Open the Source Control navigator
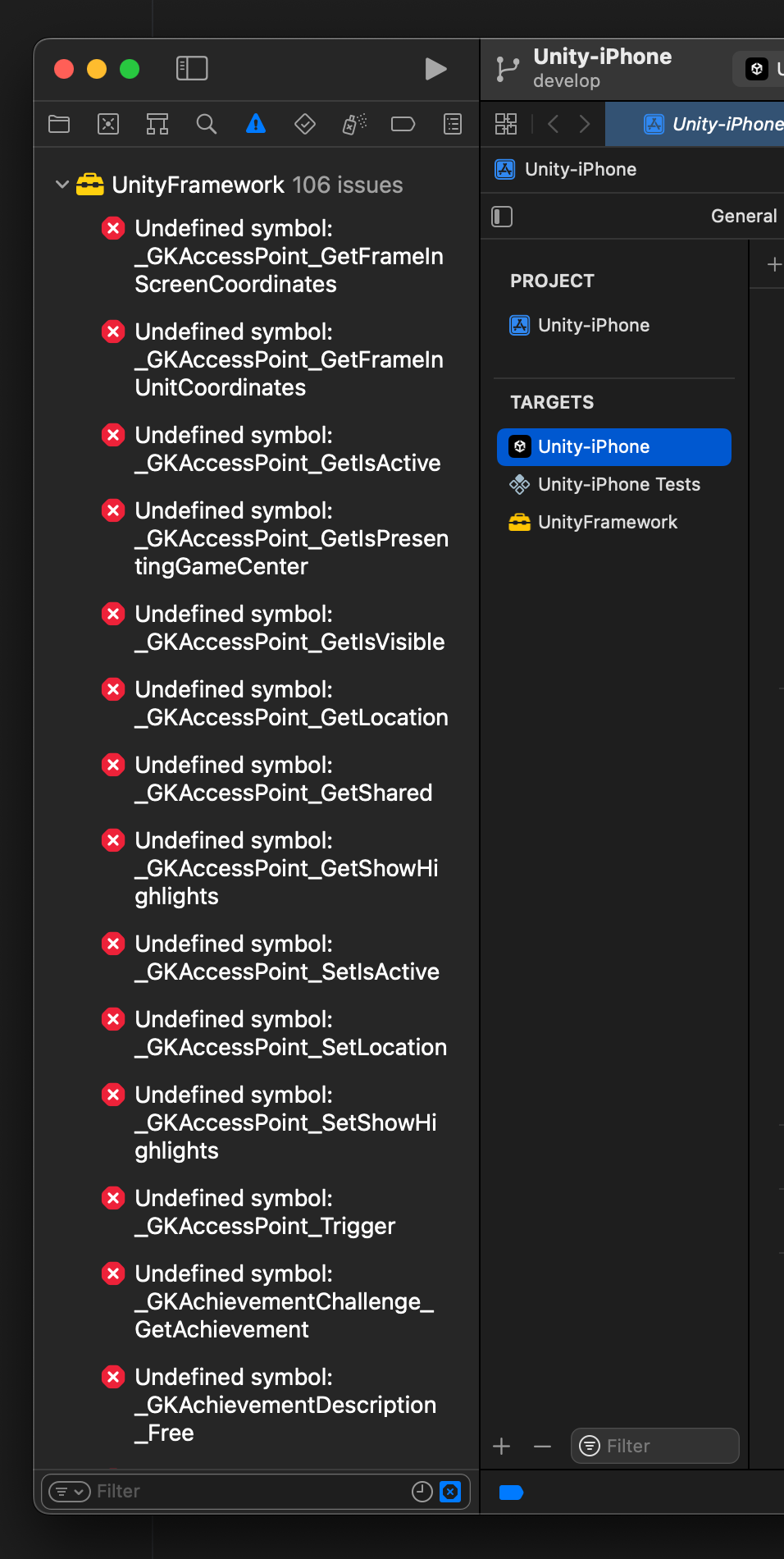Screen dimensions: 784x1559 [x=108, y=124]
